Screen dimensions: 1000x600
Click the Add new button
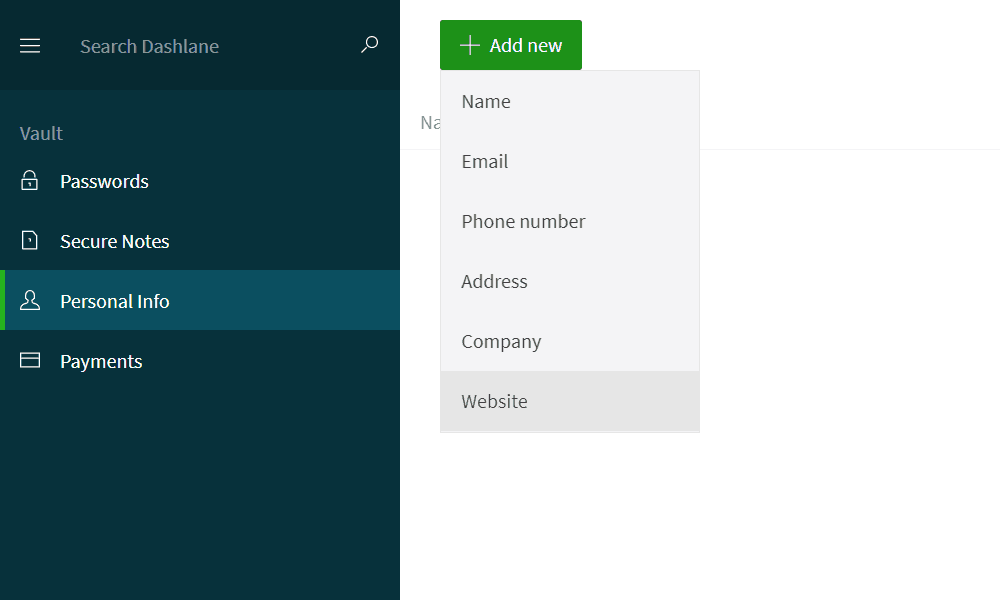[511, 45]
